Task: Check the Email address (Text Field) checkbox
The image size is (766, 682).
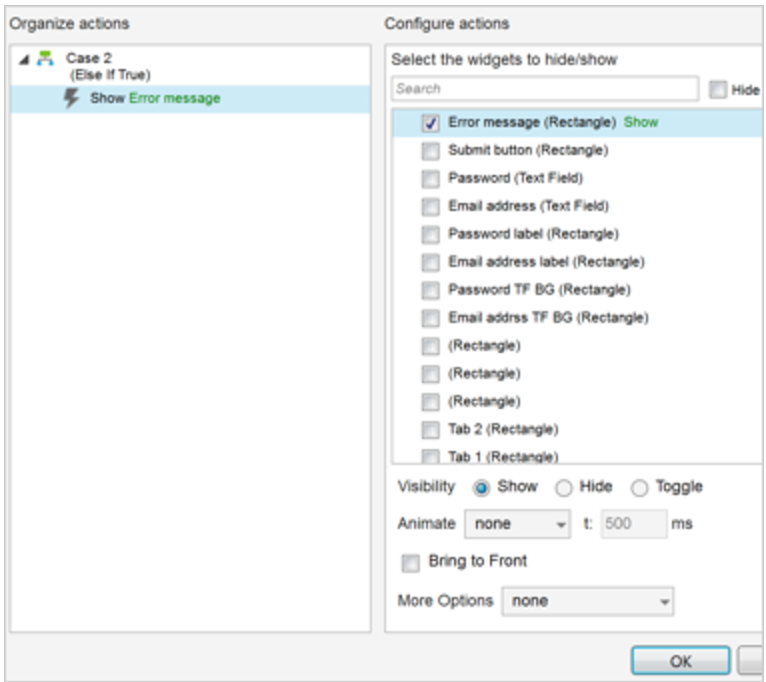Action: pos(430,207)
